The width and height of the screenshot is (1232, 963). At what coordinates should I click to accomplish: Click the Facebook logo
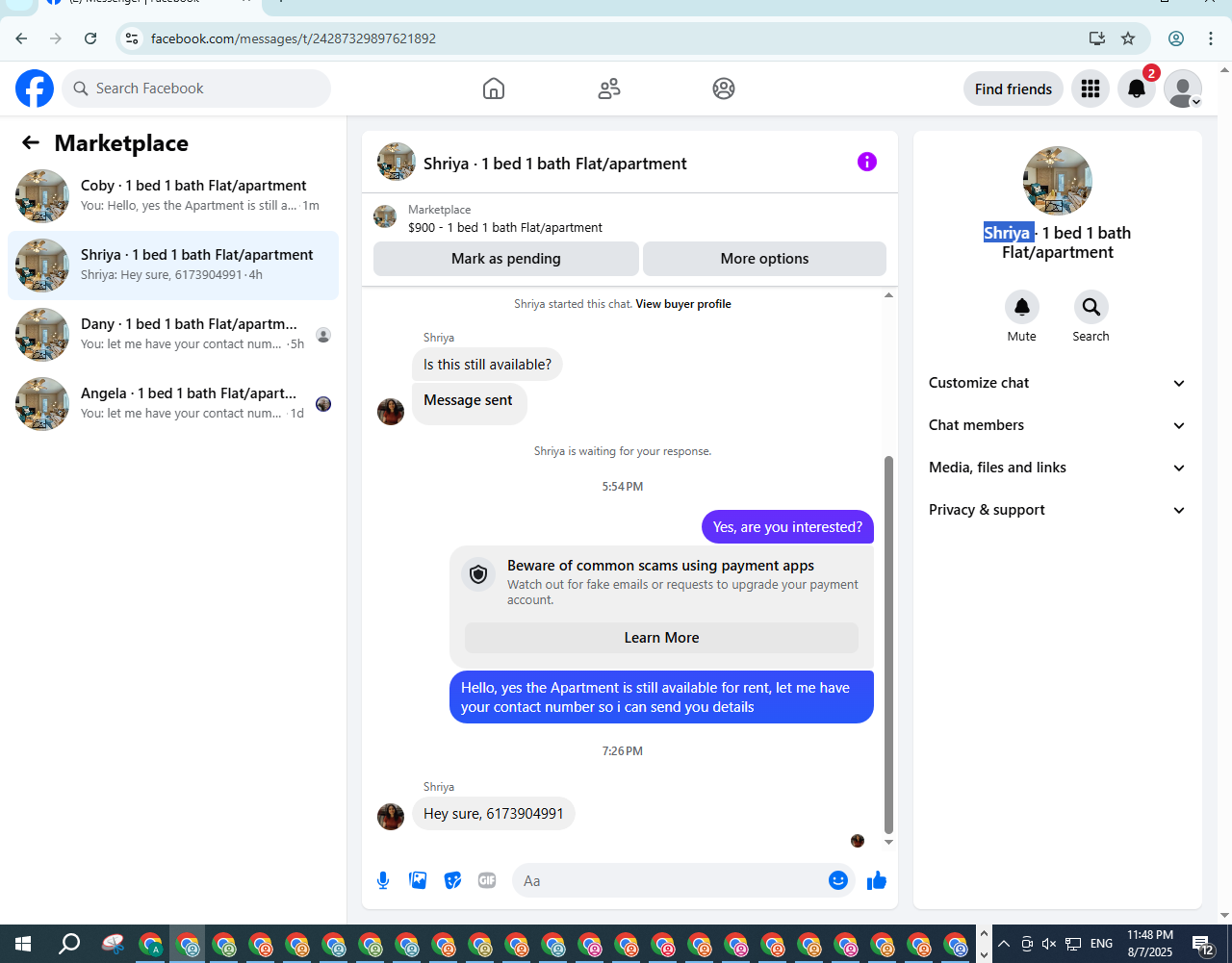coord(35,89)
